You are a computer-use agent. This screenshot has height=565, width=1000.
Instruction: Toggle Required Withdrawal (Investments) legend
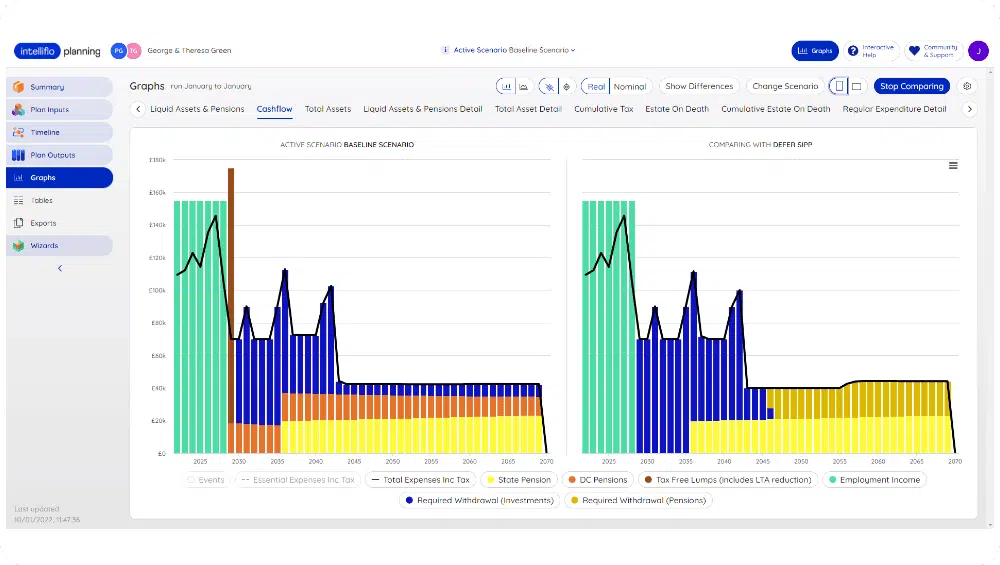click(x=480, y=500)
